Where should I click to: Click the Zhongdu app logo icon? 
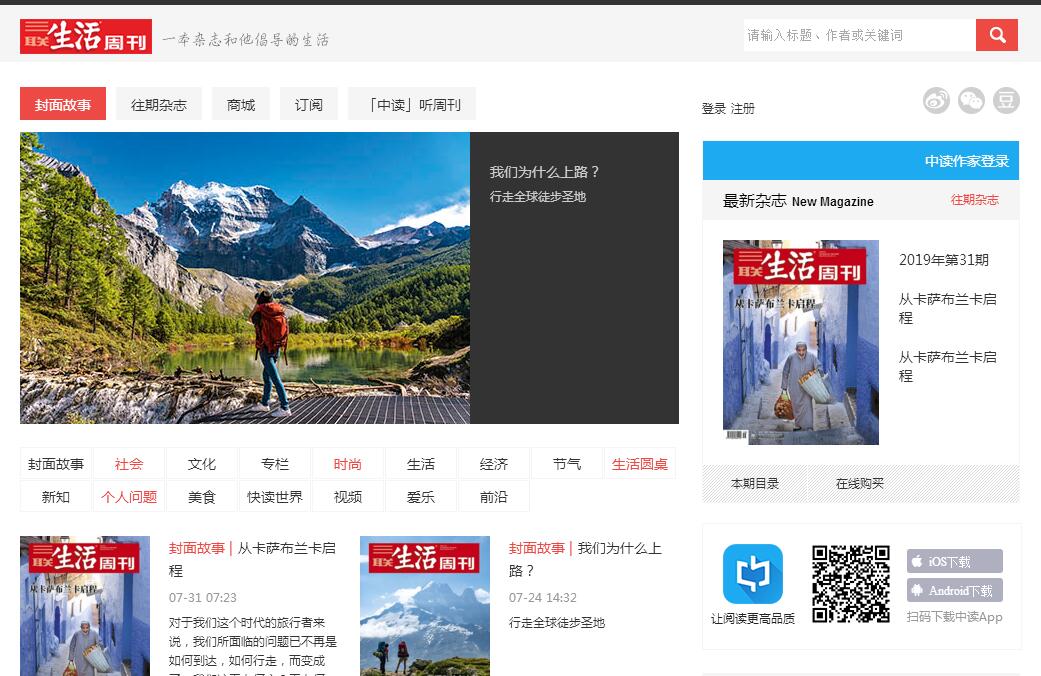pyautogui.click(x=752, y=574)
